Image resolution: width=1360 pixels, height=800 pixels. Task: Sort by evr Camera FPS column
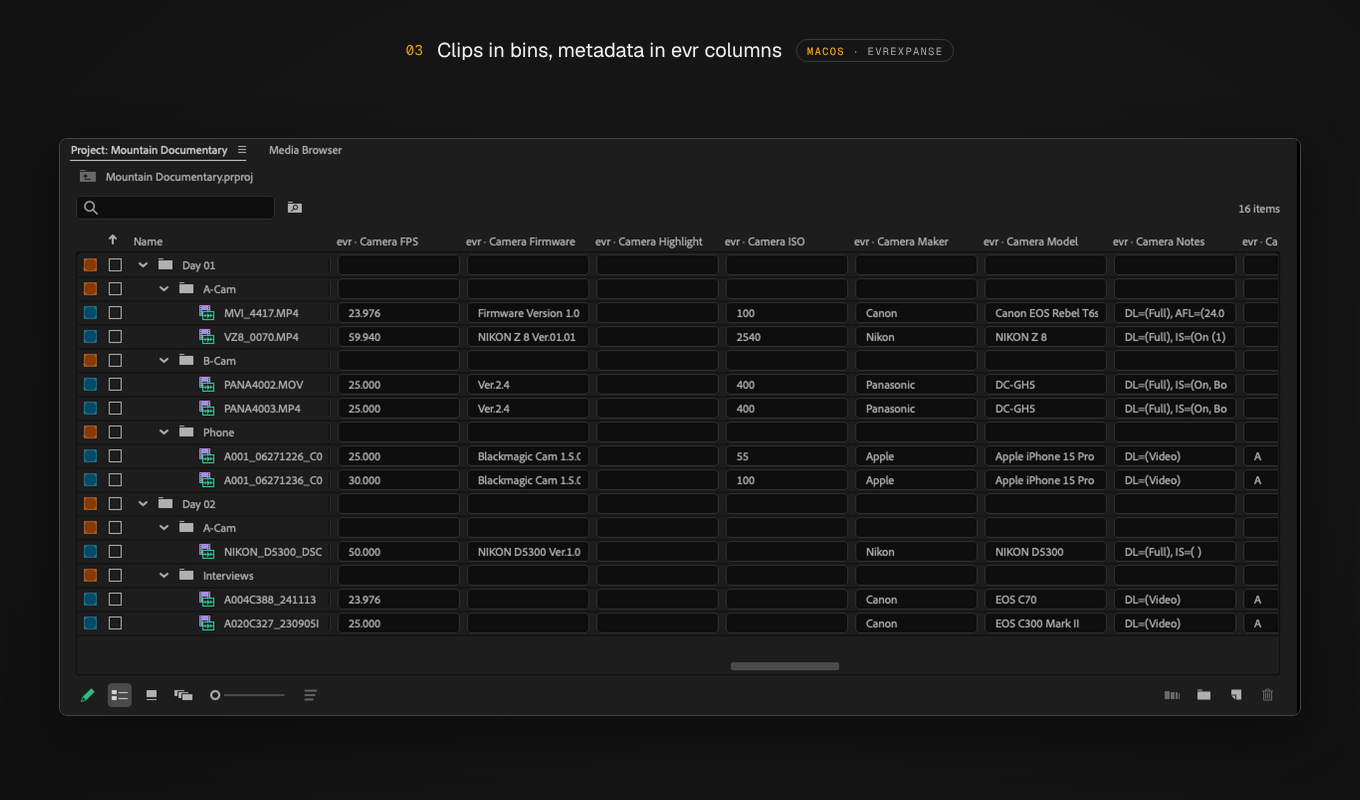(x=377, y=241)
